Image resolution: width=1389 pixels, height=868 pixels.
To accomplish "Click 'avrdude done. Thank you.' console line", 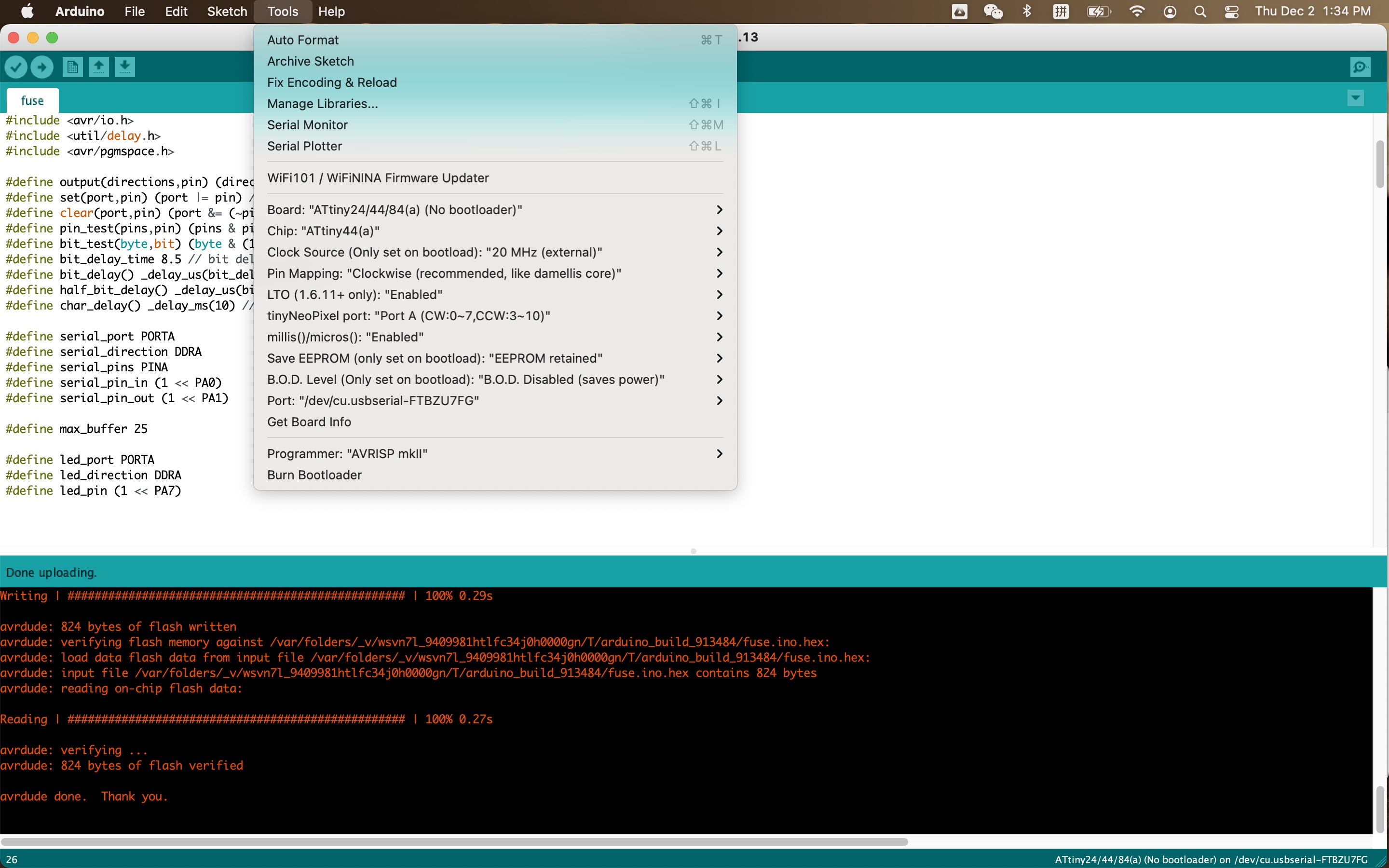I will 84,796.
